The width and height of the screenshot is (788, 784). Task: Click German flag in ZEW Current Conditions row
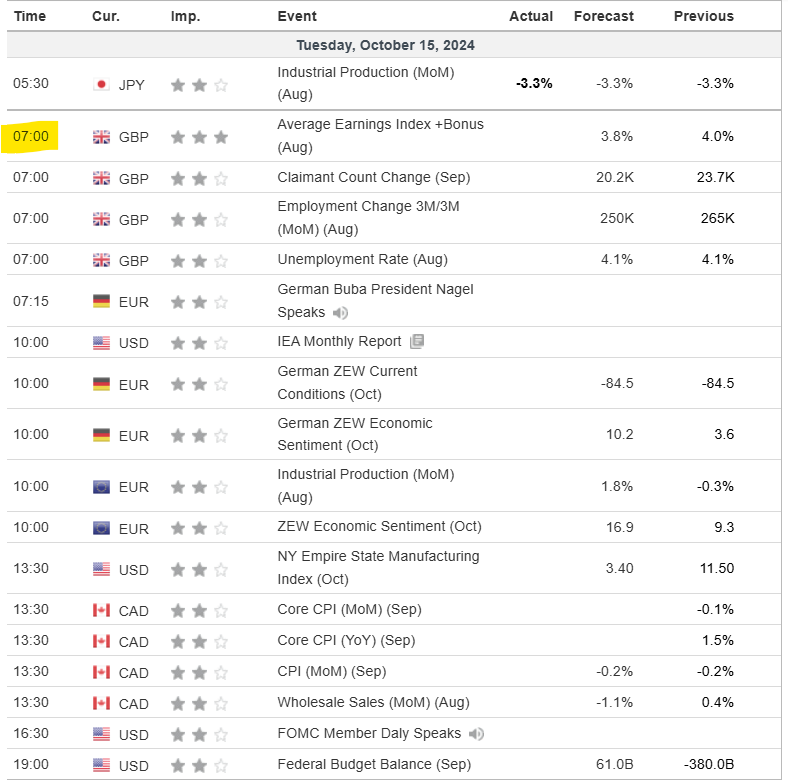[101, 385]
